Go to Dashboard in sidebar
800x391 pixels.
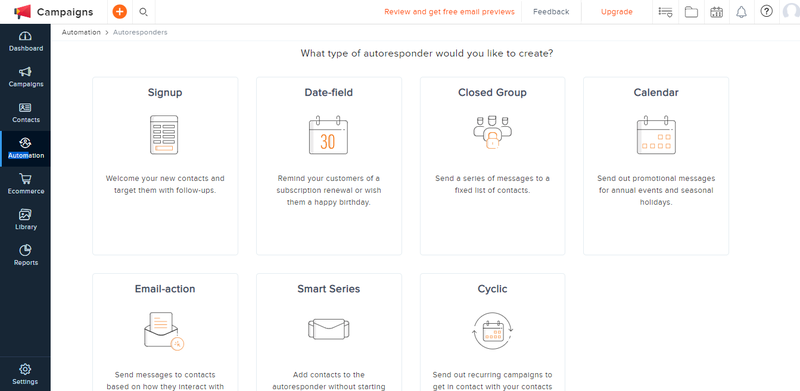(26, 42)
